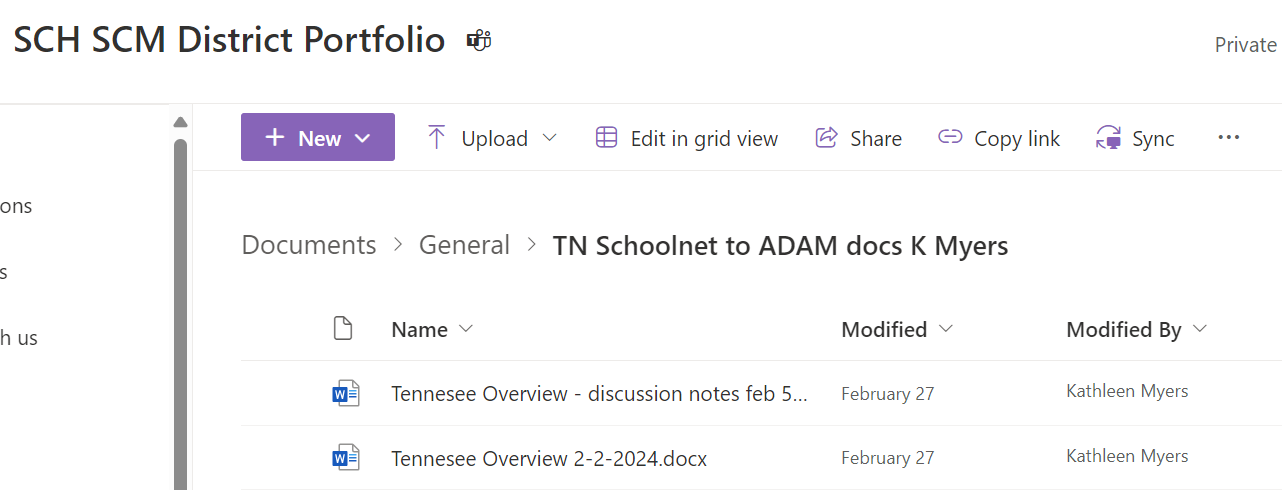Click the file type column header icon
Image resolution: width=1282 pixels, height=490 pixels.
point(343,329)
